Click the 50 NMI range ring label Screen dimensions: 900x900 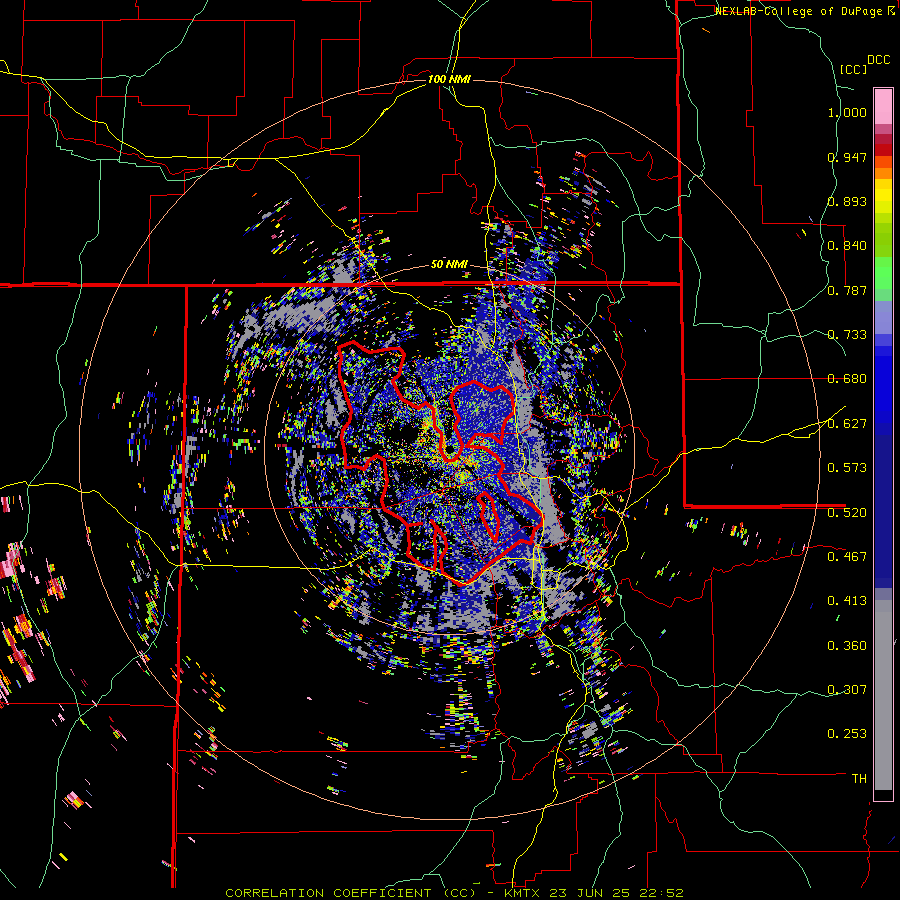click(x=449, y=265)
